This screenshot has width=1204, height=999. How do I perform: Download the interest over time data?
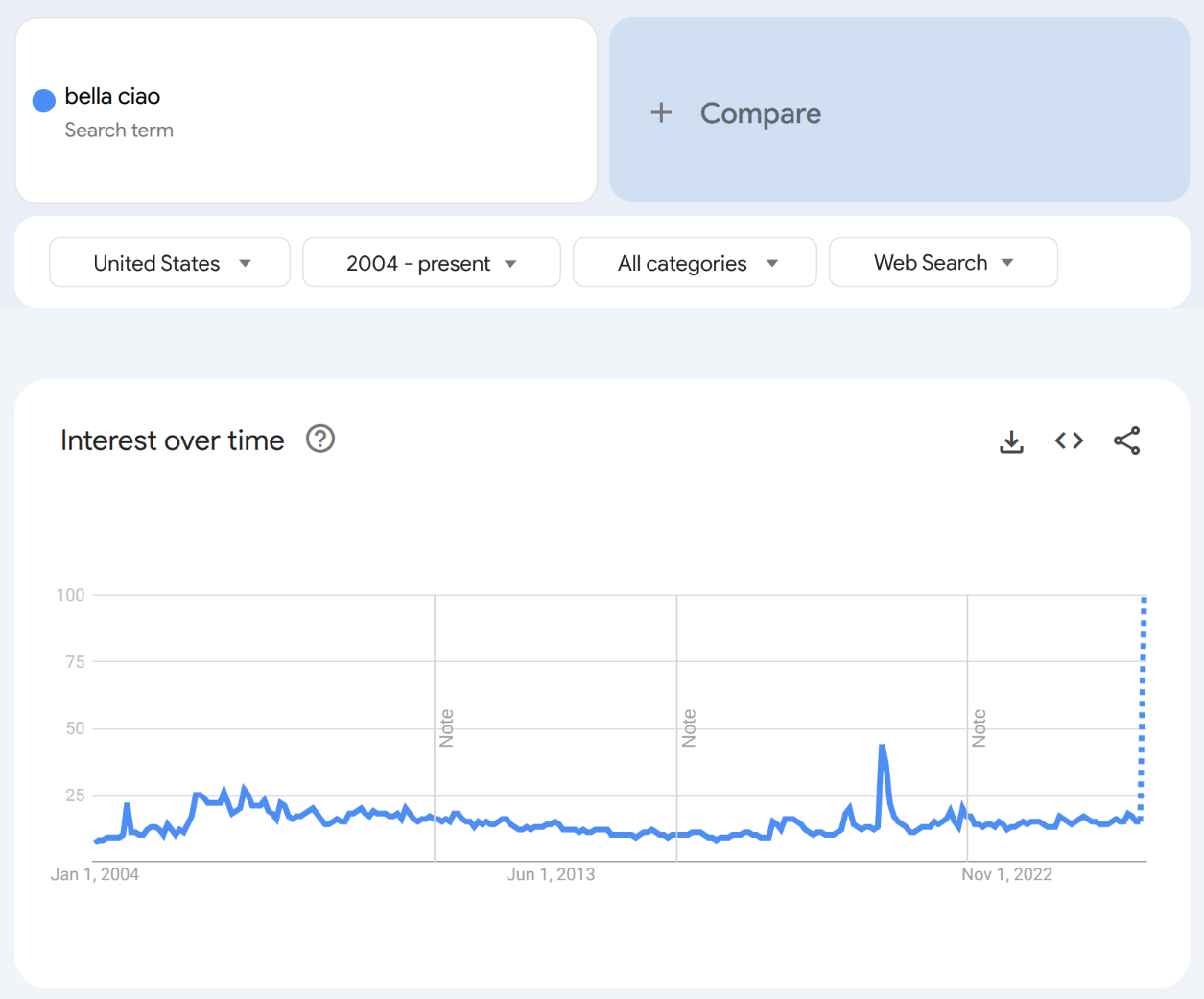pos(1011,441)
